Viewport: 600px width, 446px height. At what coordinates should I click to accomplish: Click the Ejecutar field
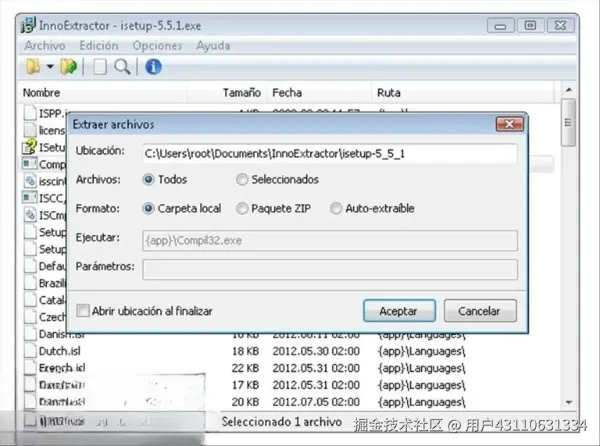(x=330, y=241)
